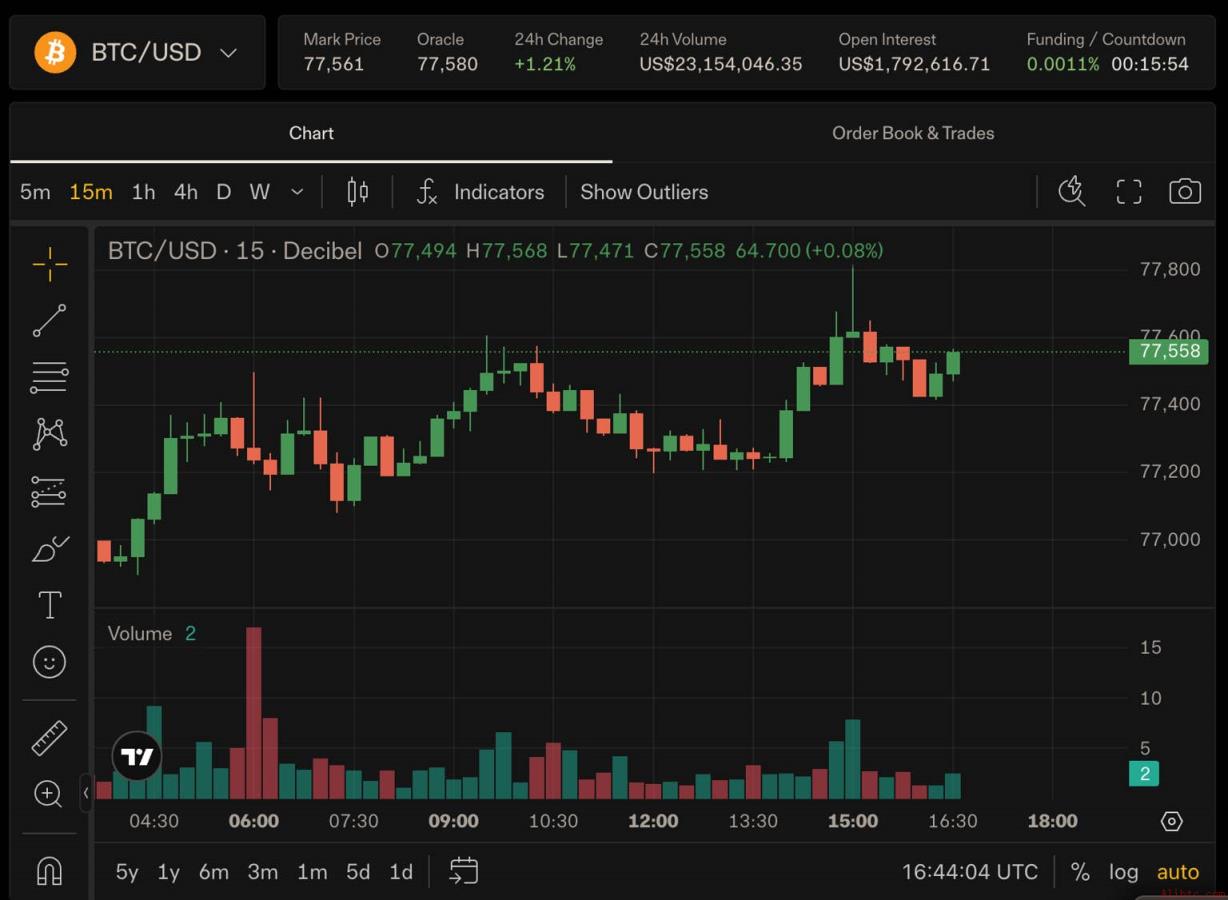Open the emoji icons tool
The image size is (1228, 900).
(49, 662)
